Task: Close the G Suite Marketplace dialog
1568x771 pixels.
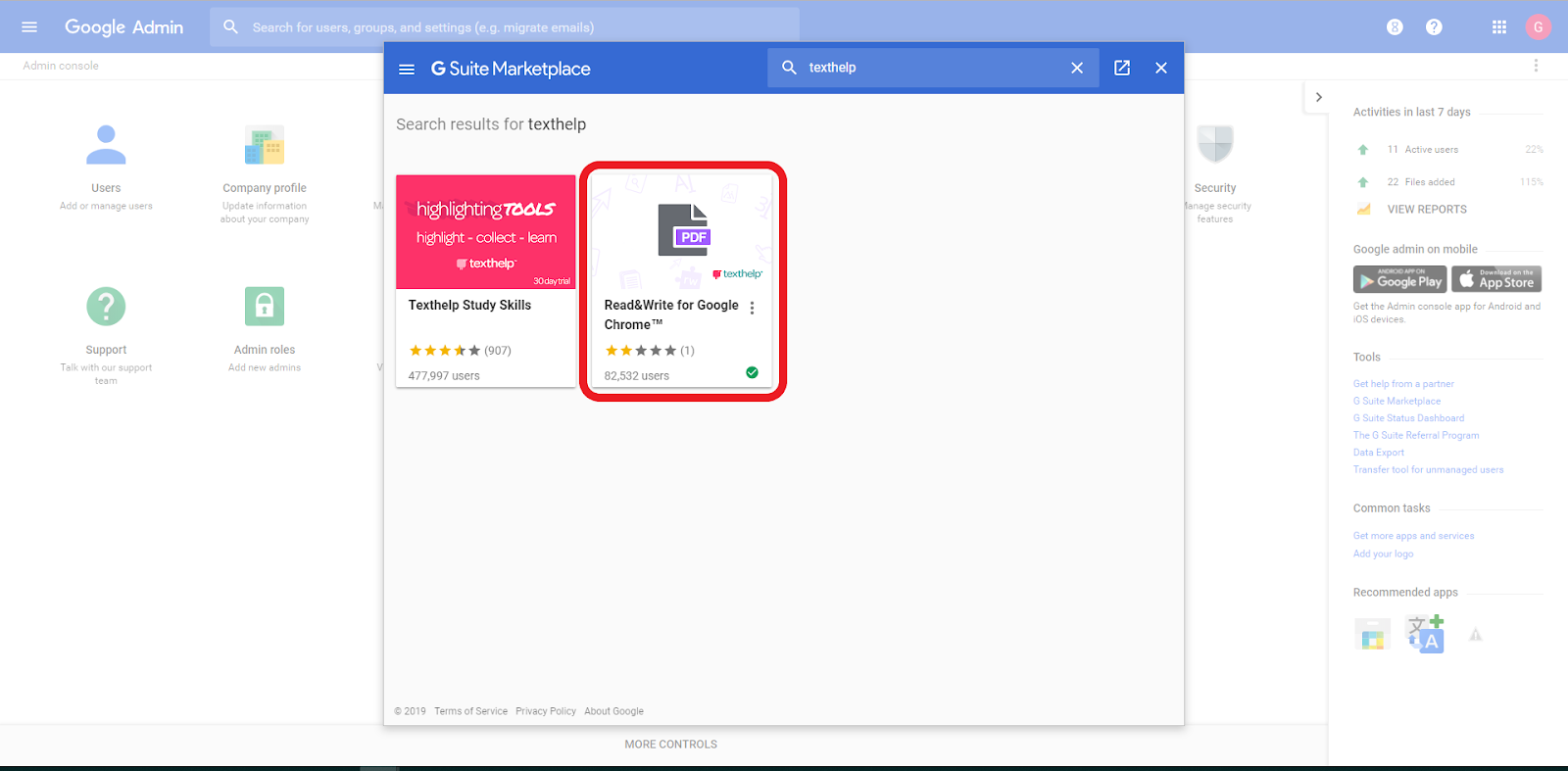Action: pyautogui.click(x=1161, y=68)
